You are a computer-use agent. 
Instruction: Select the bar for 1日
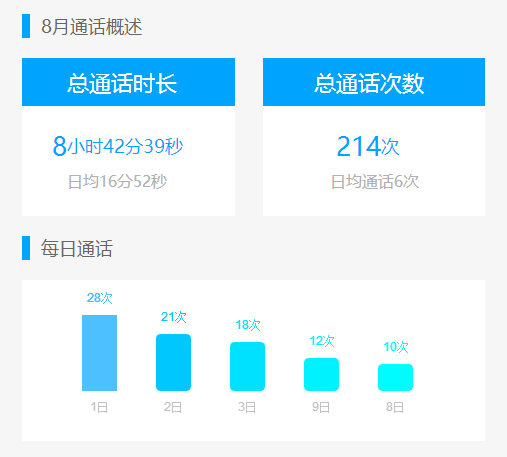99,353
